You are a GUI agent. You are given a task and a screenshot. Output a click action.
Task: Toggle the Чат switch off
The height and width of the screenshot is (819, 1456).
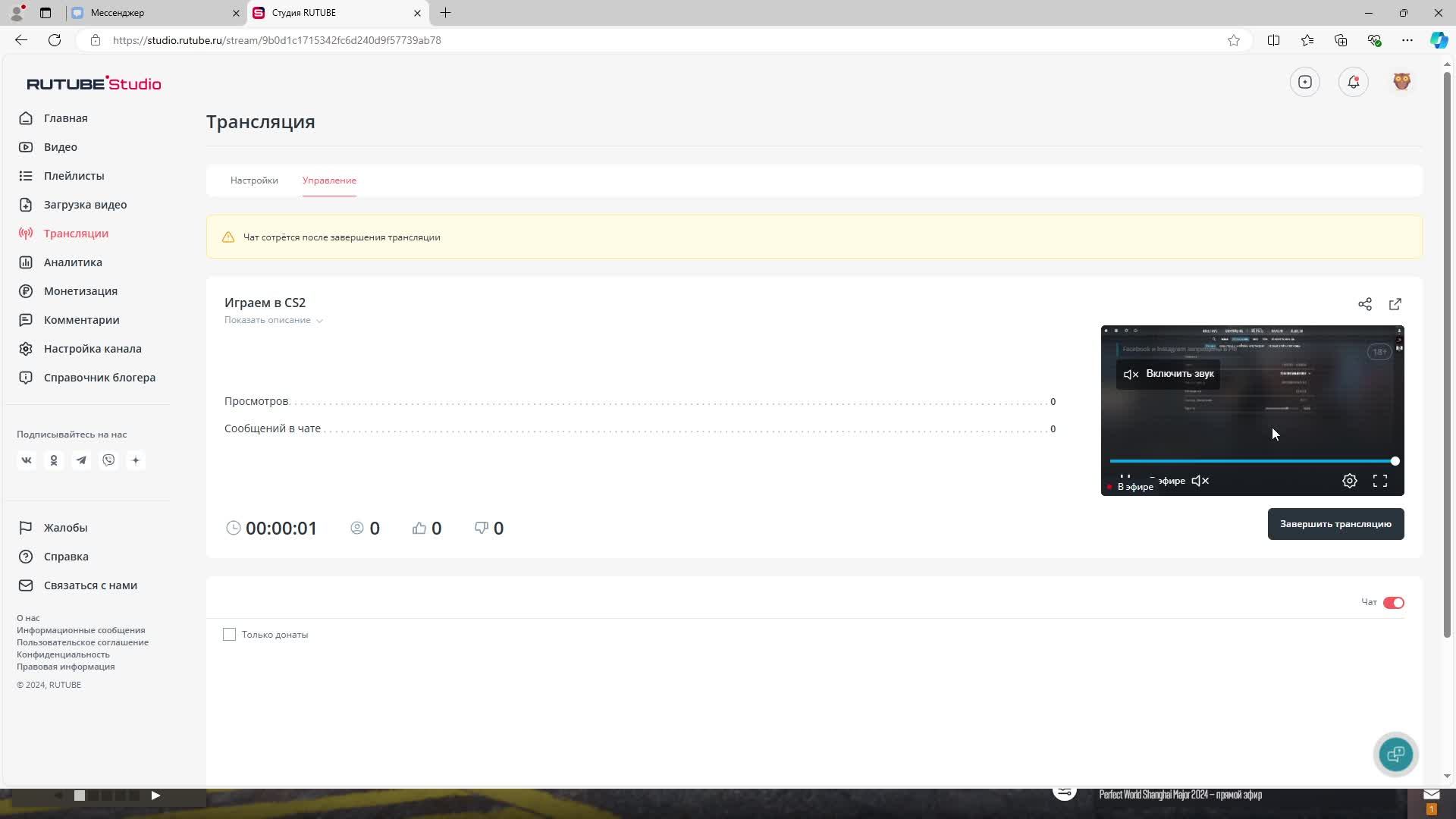pyautogui.click(x=1394, y=603)
